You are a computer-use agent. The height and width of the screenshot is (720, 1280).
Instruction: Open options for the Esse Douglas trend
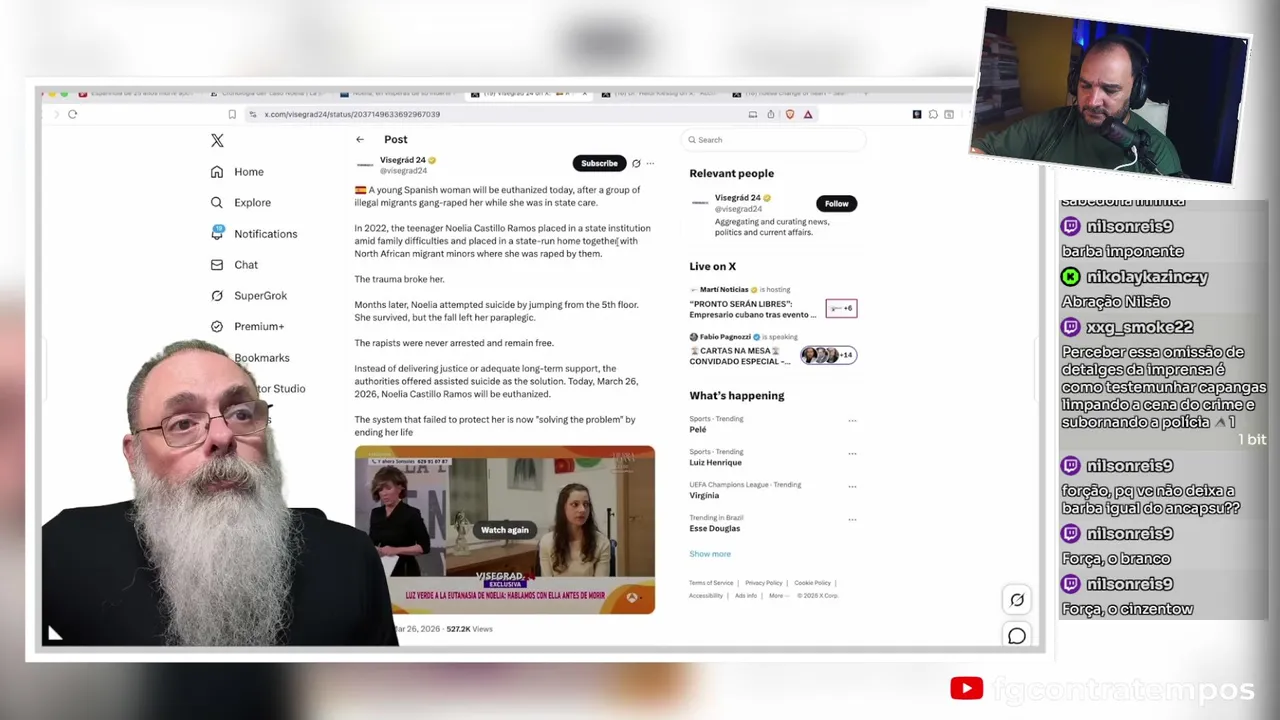852,520
